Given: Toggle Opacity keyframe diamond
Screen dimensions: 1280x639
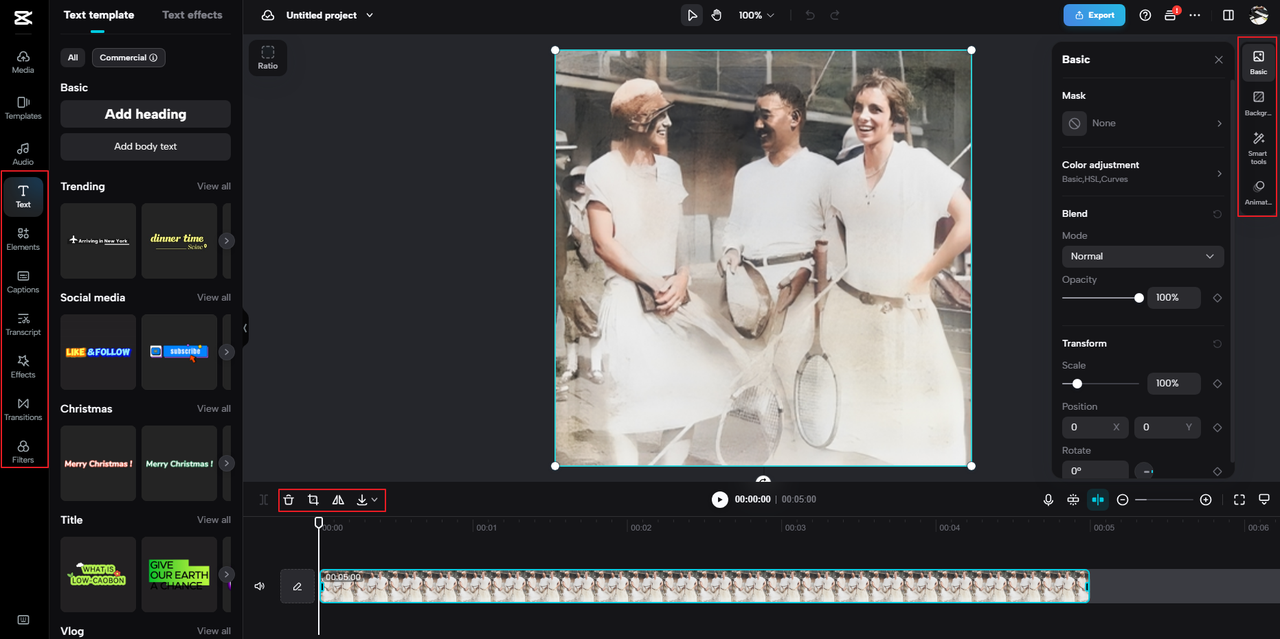Looking at the screenshot, I should pos(1217,298).
